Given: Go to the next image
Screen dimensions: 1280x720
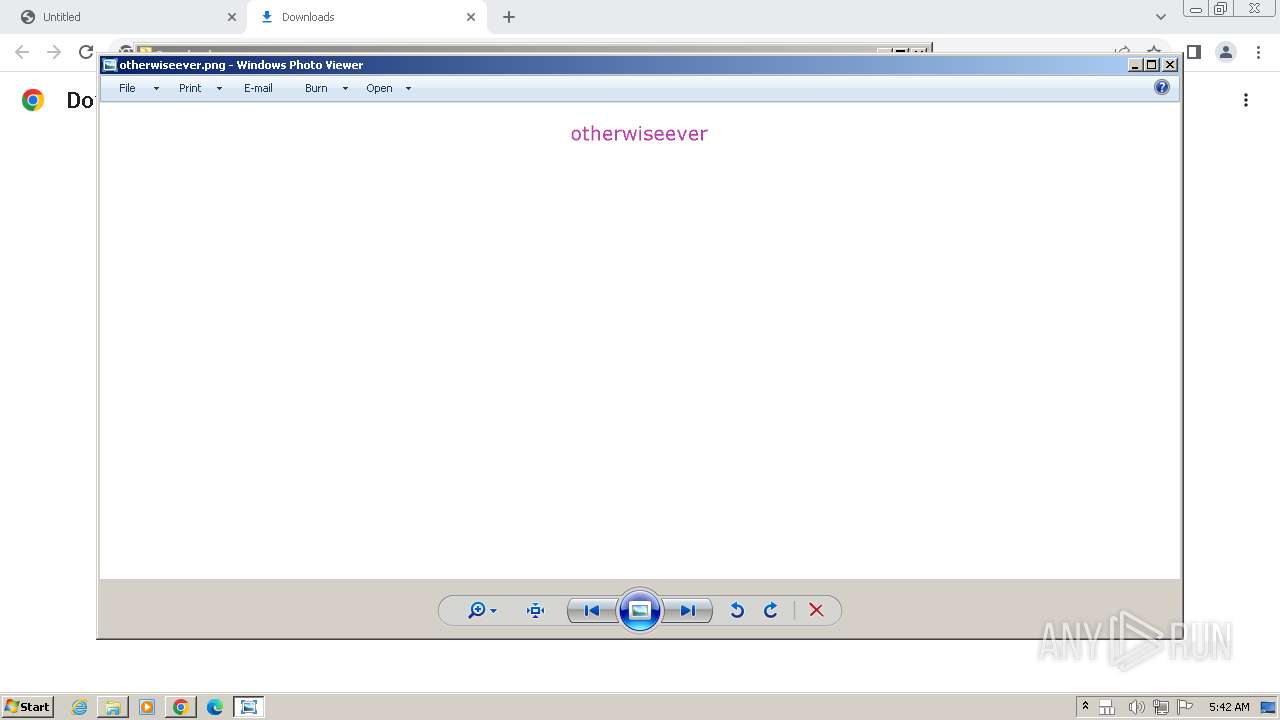Looking at the screenshot, I should coord(688,610).
